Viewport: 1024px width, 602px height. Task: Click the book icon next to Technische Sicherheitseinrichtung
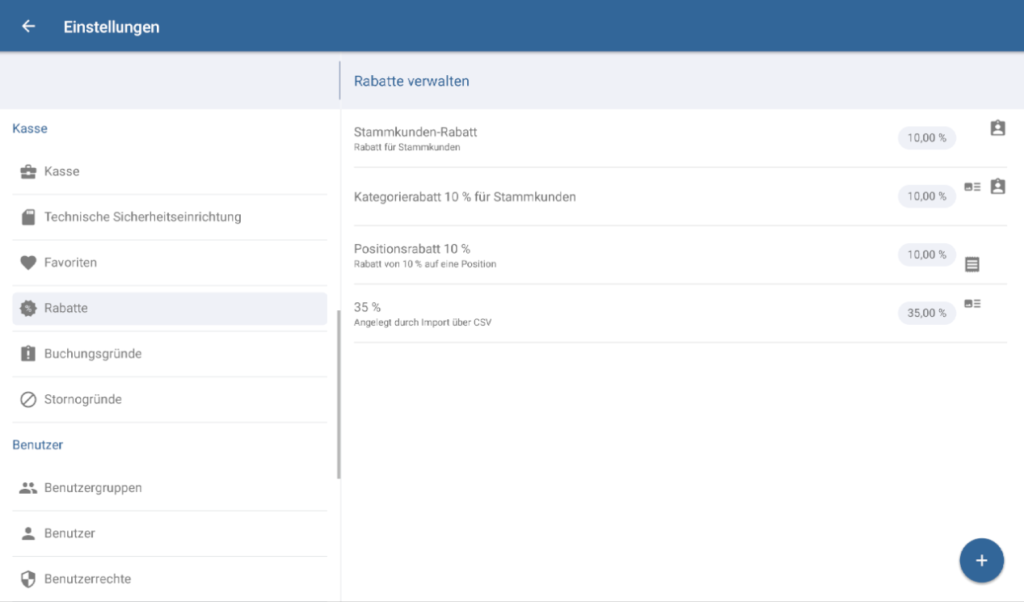pos(29,217)
